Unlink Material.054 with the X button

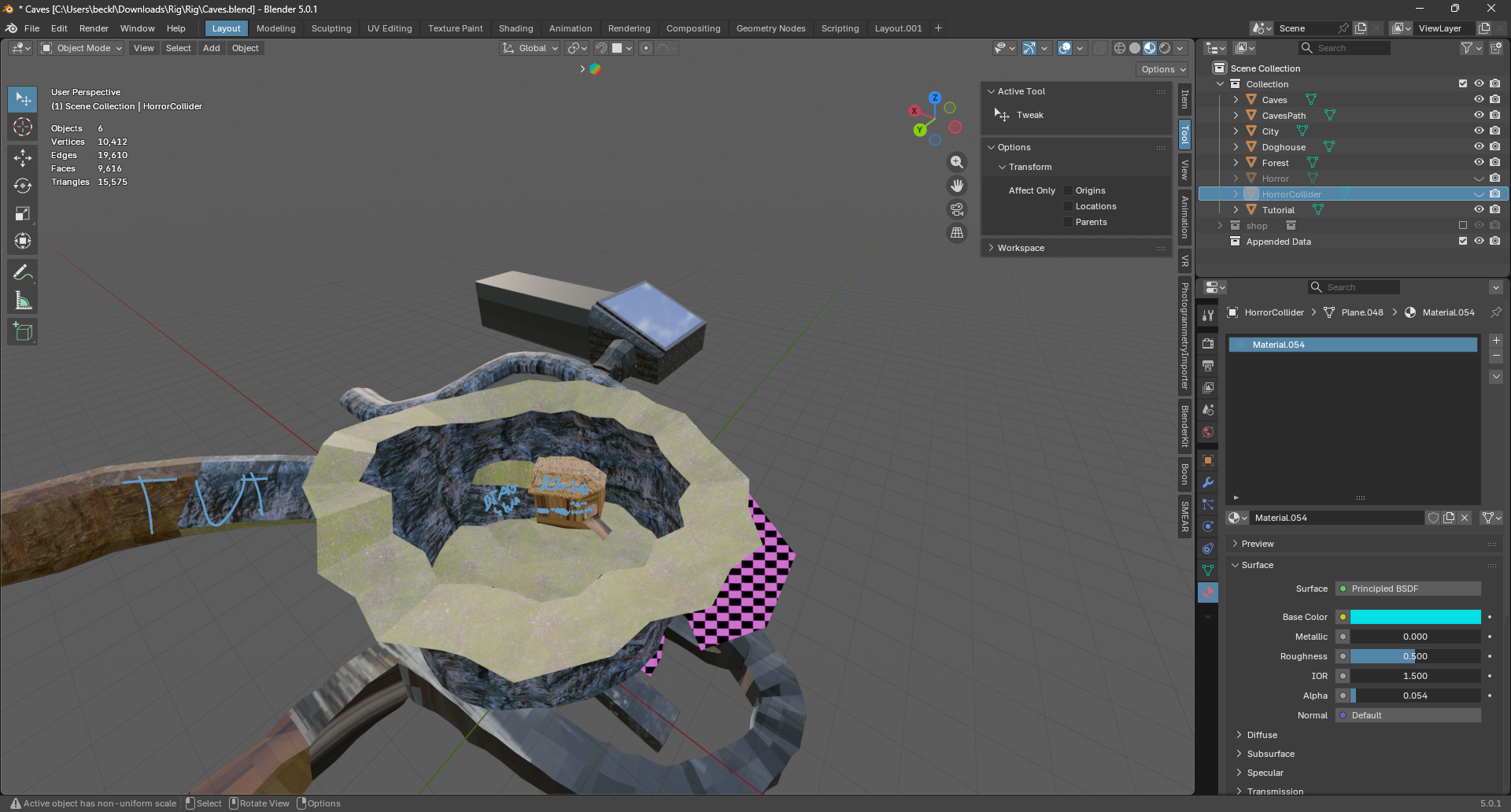point(1465,518)
